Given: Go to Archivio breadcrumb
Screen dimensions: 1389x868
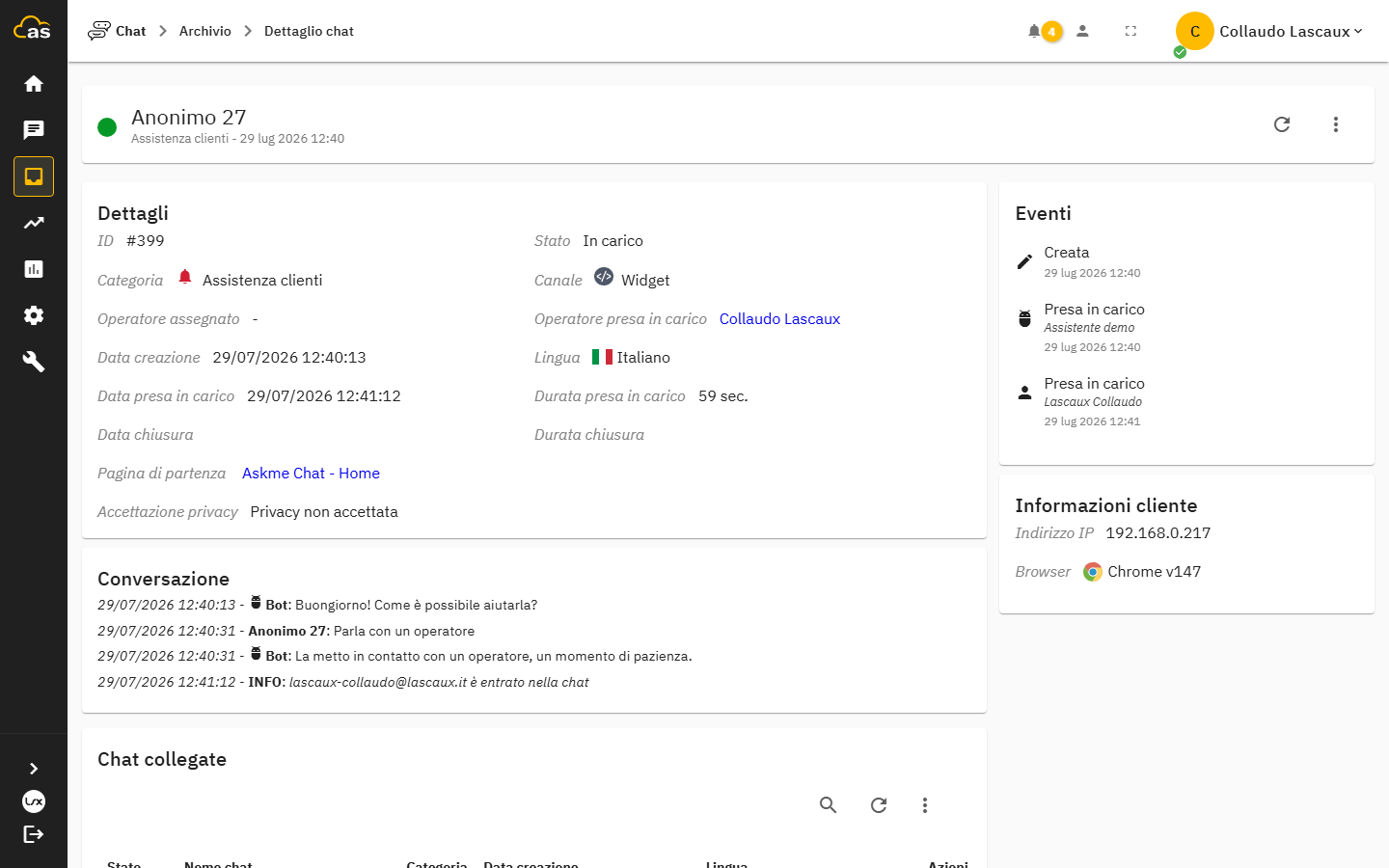Looking at the screenshot, I should pyautogui.click(x=205, y=31).
